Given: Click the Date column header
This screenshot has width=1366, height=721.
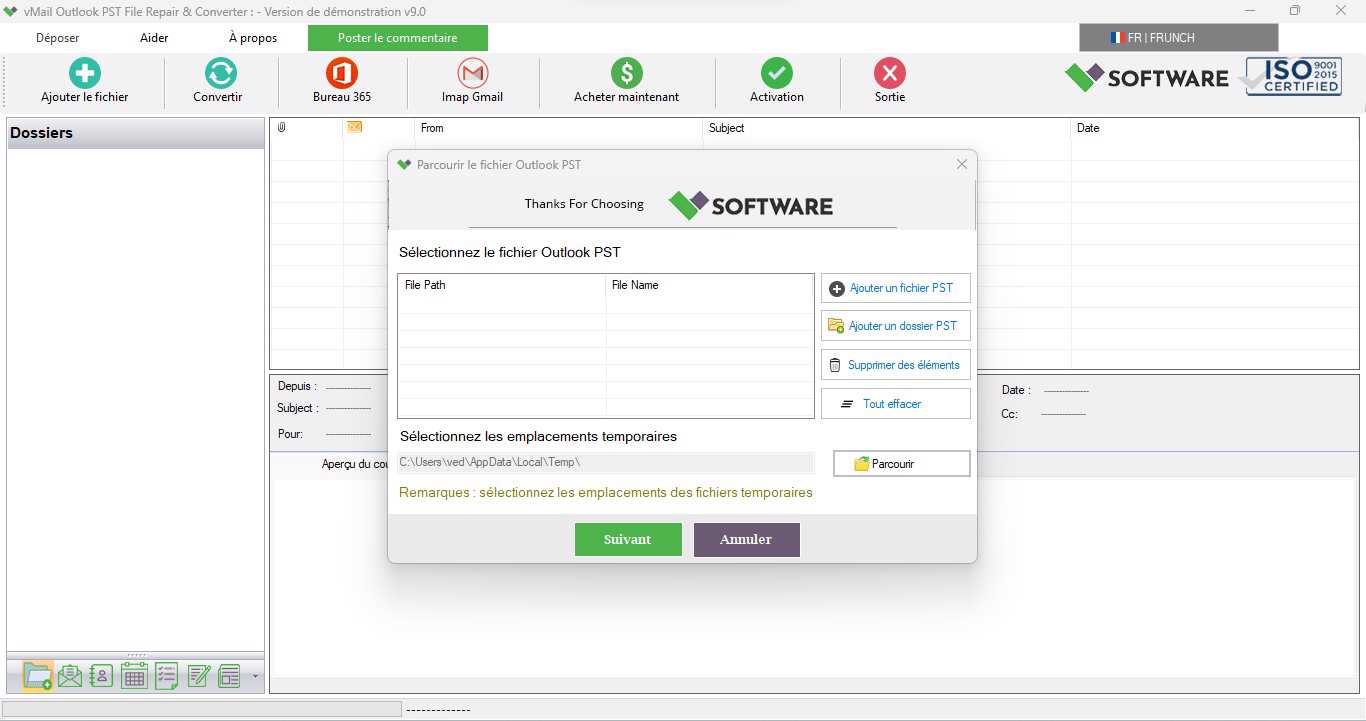Looking at the screenshot, I should [x=1214, y=128].
